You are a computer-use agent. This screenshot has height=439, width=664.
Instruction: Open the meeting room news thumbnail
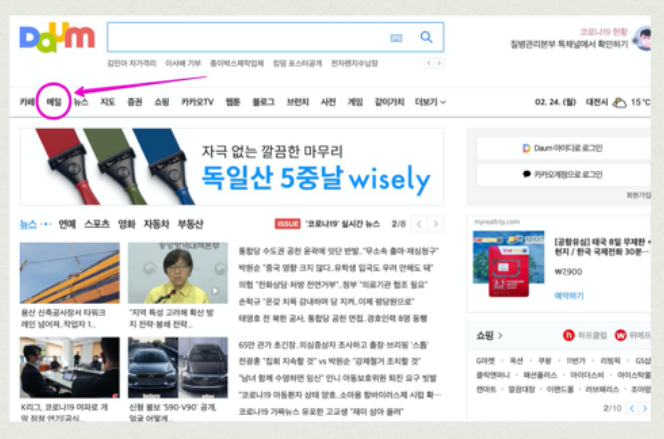click(69, 368)
